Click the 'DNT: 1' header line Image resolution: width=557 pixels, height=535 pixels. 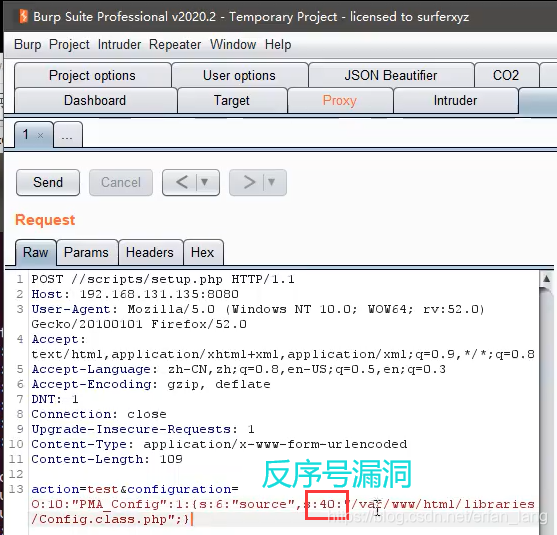55,399
